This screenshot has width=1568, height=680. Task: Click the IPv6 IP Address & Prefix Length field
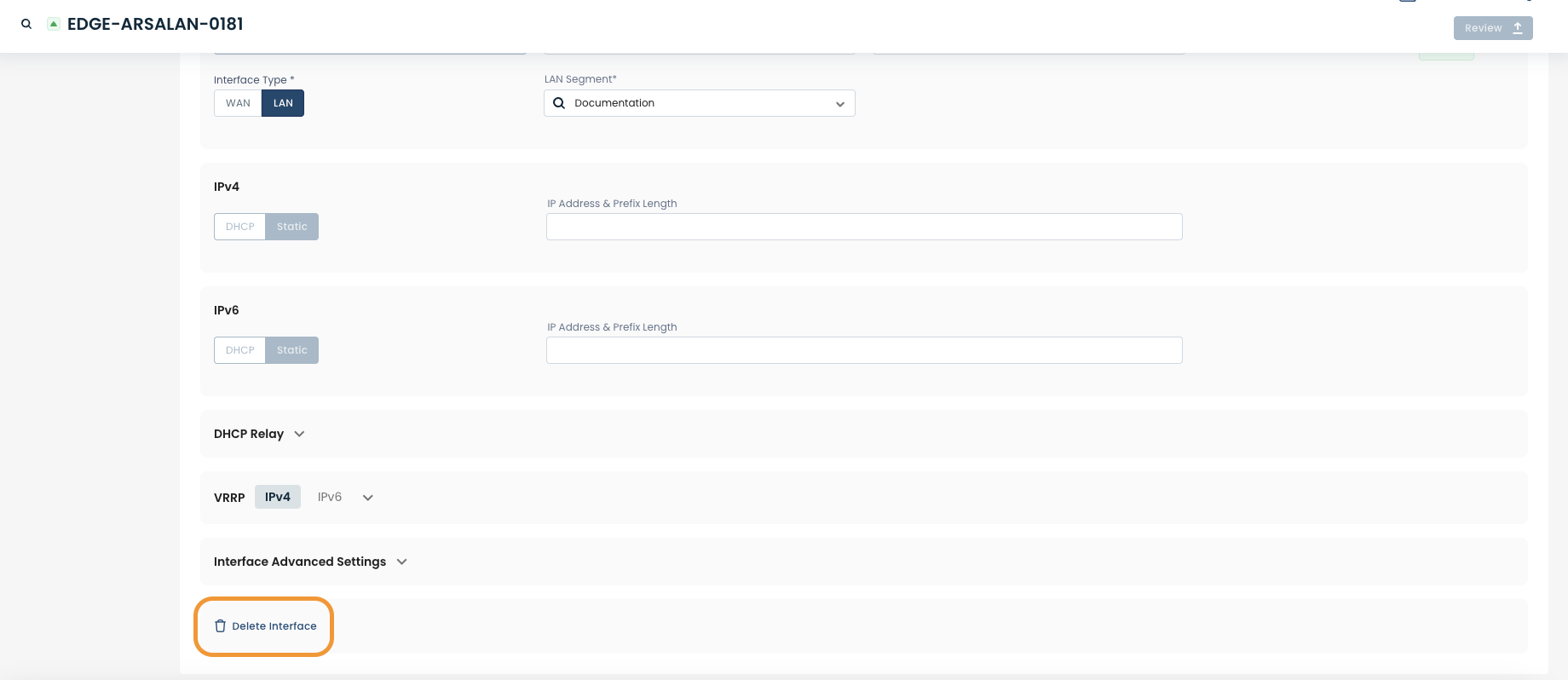point(864,350)
